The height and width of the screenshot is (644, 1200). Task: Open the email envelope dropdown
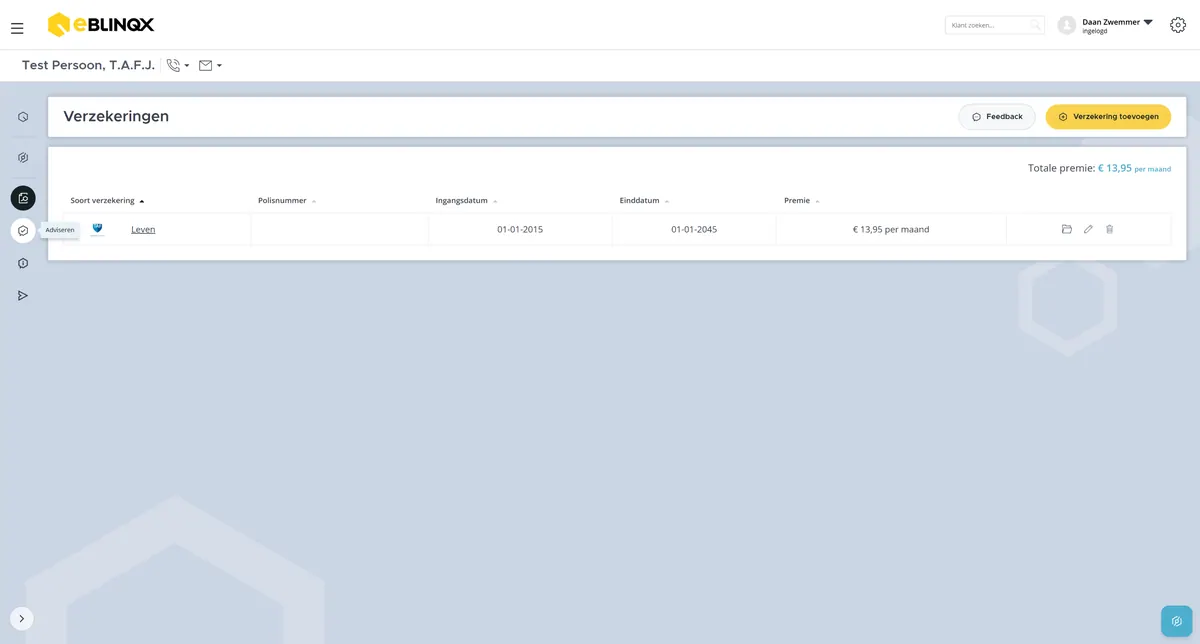[210, 66]
